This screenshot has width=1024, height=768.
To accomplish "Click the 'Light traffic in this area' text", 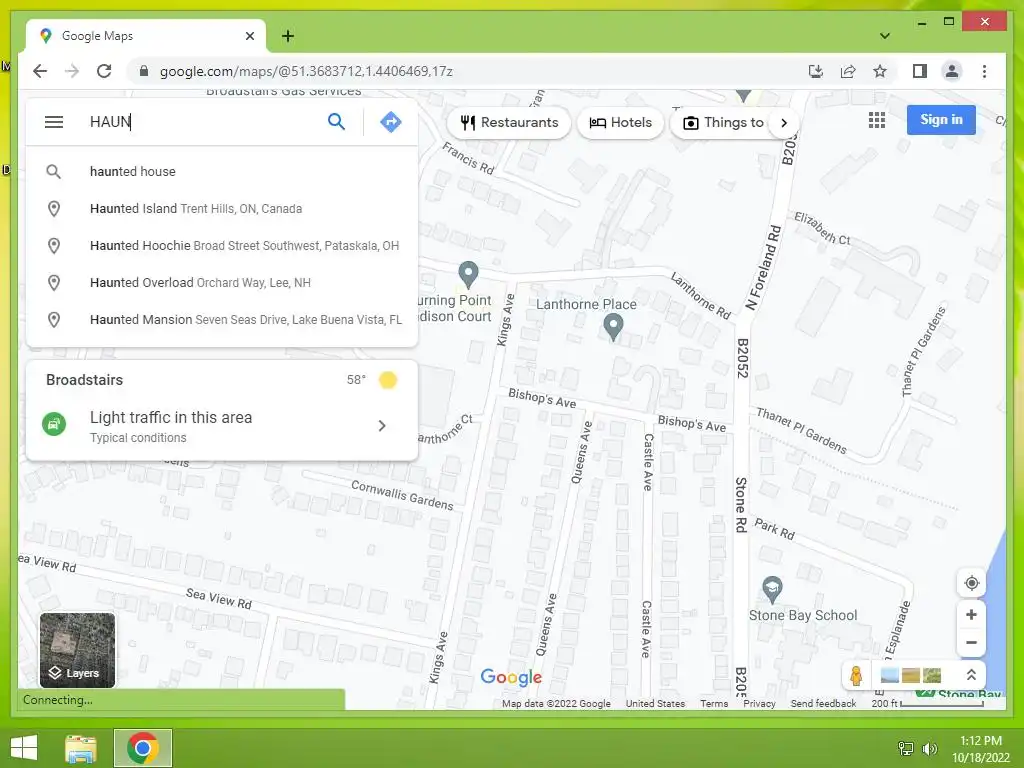I will pyautogui.click(x=170, y=417).
